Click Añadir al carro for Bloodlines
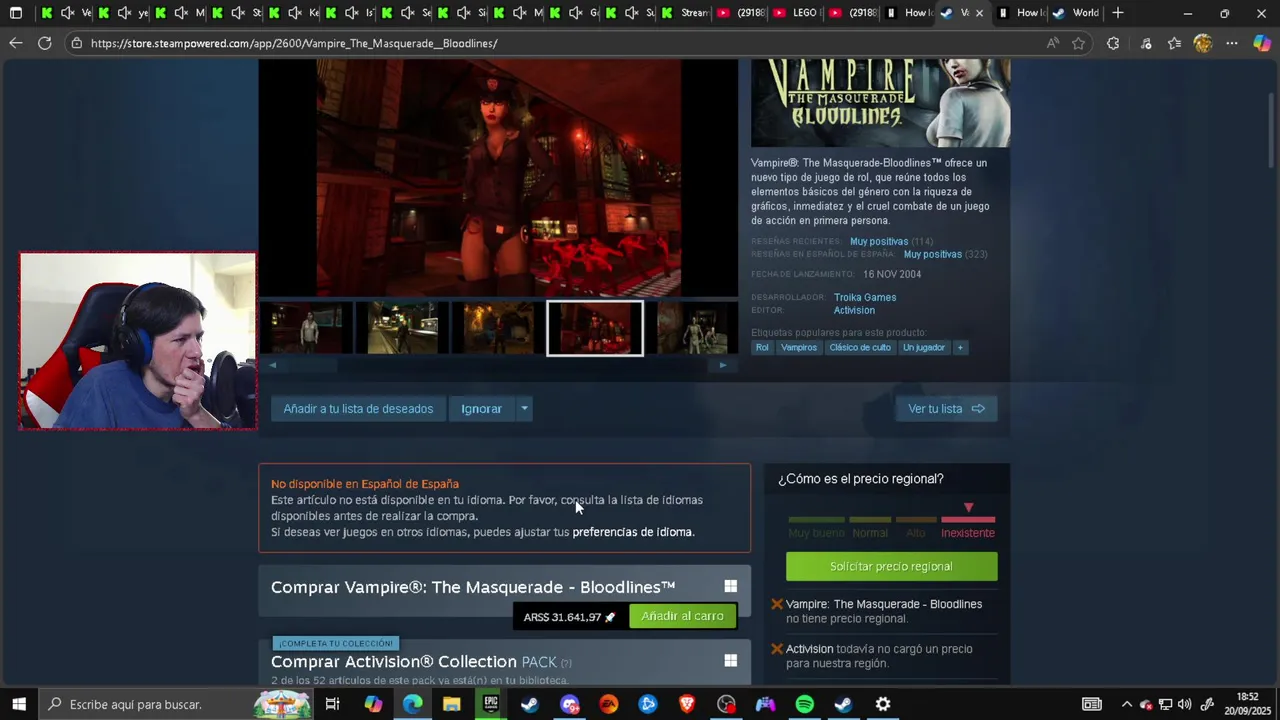Screen dimensions: 1280x720 (x=682, y=616)
